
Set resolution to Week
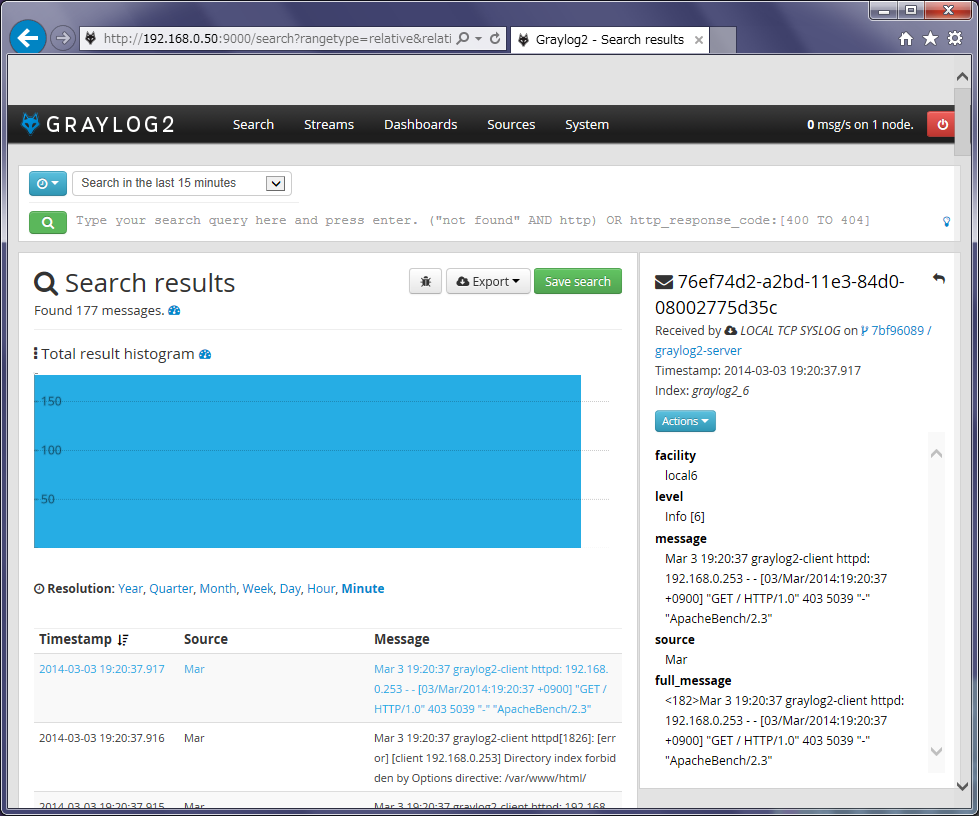coord(258,589)
